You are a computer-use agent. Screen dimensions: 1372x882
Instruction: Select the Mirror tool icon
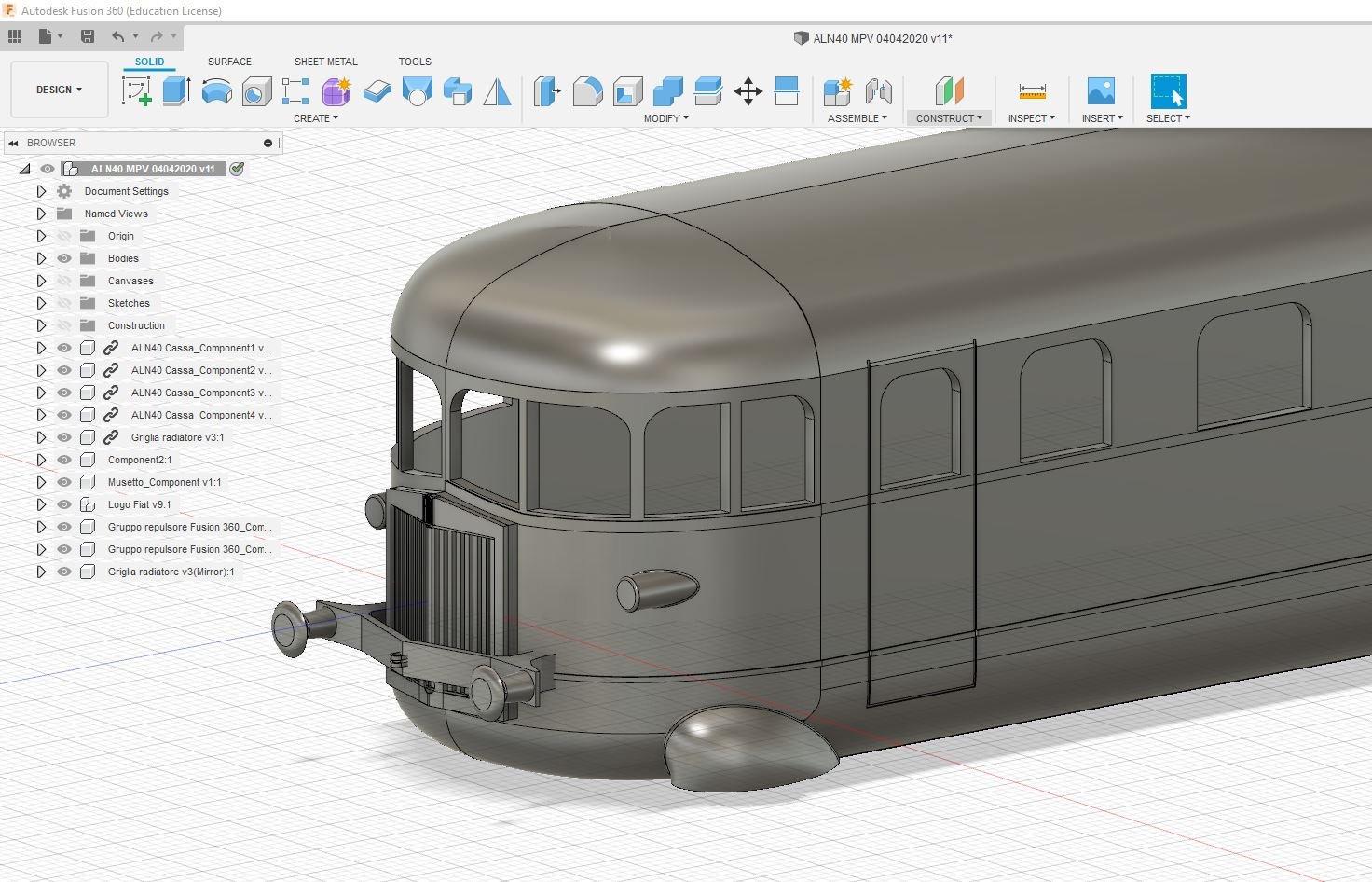pos(497,91)
